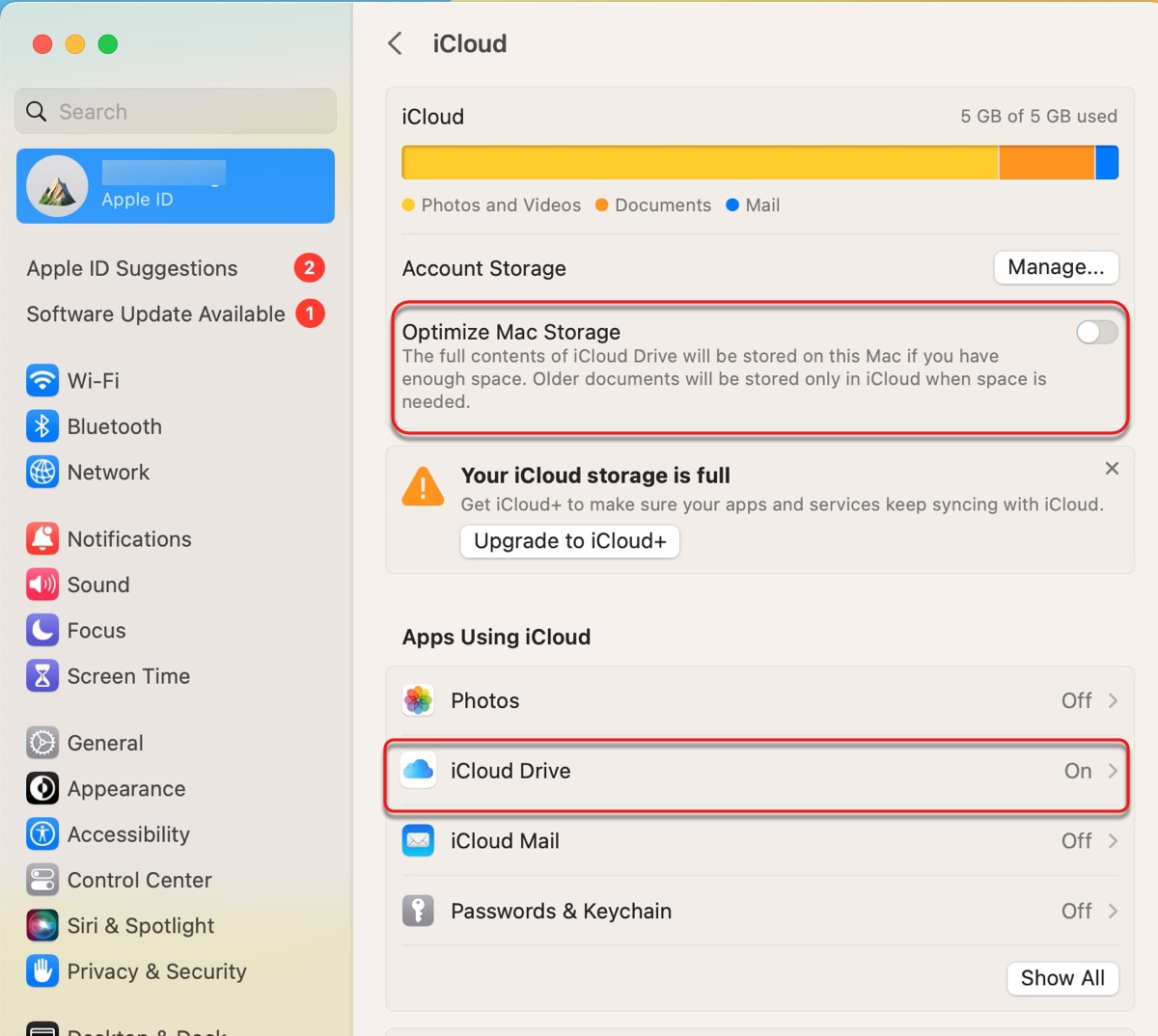Click the blue Mail segment of storage bar
This screenshot has width=1158, height=1036.
click(x=1108, y=162)
